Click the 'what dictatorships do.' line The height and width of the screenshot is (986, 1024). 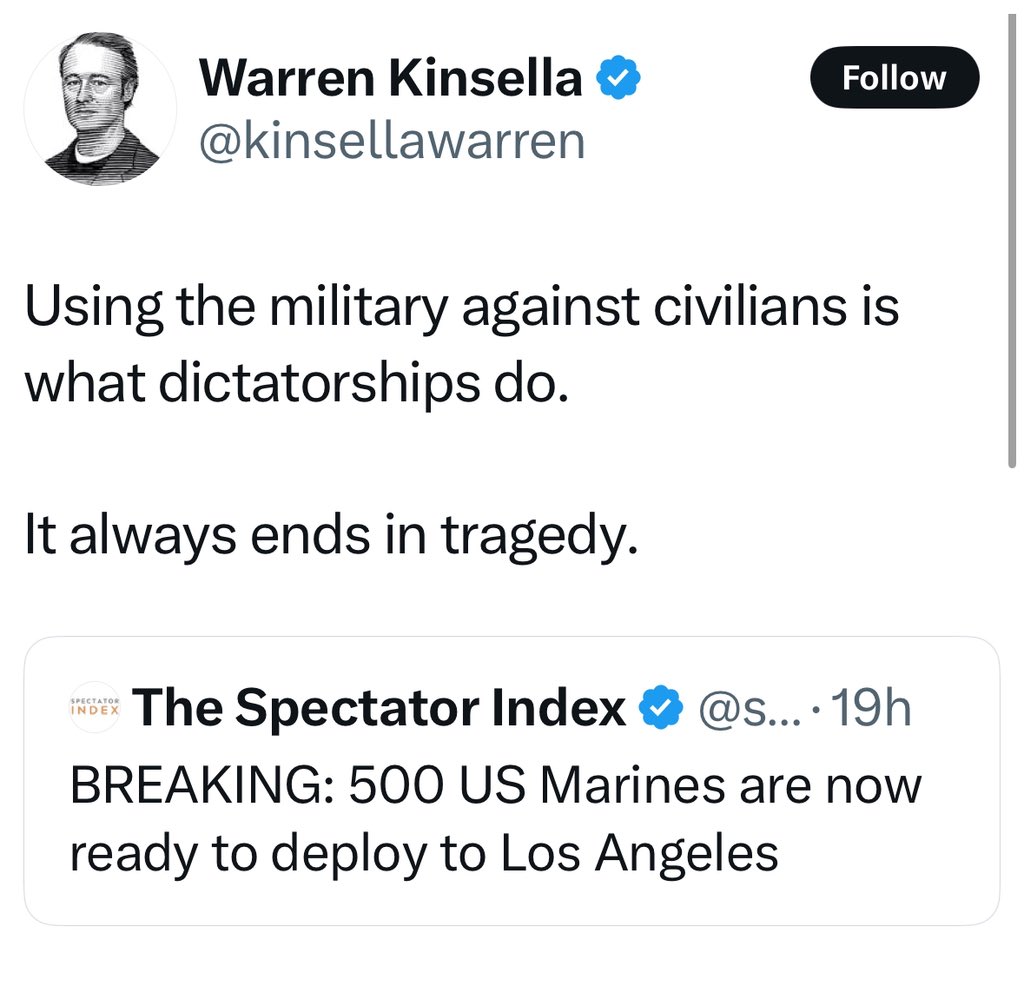click(x=295, y=384)
